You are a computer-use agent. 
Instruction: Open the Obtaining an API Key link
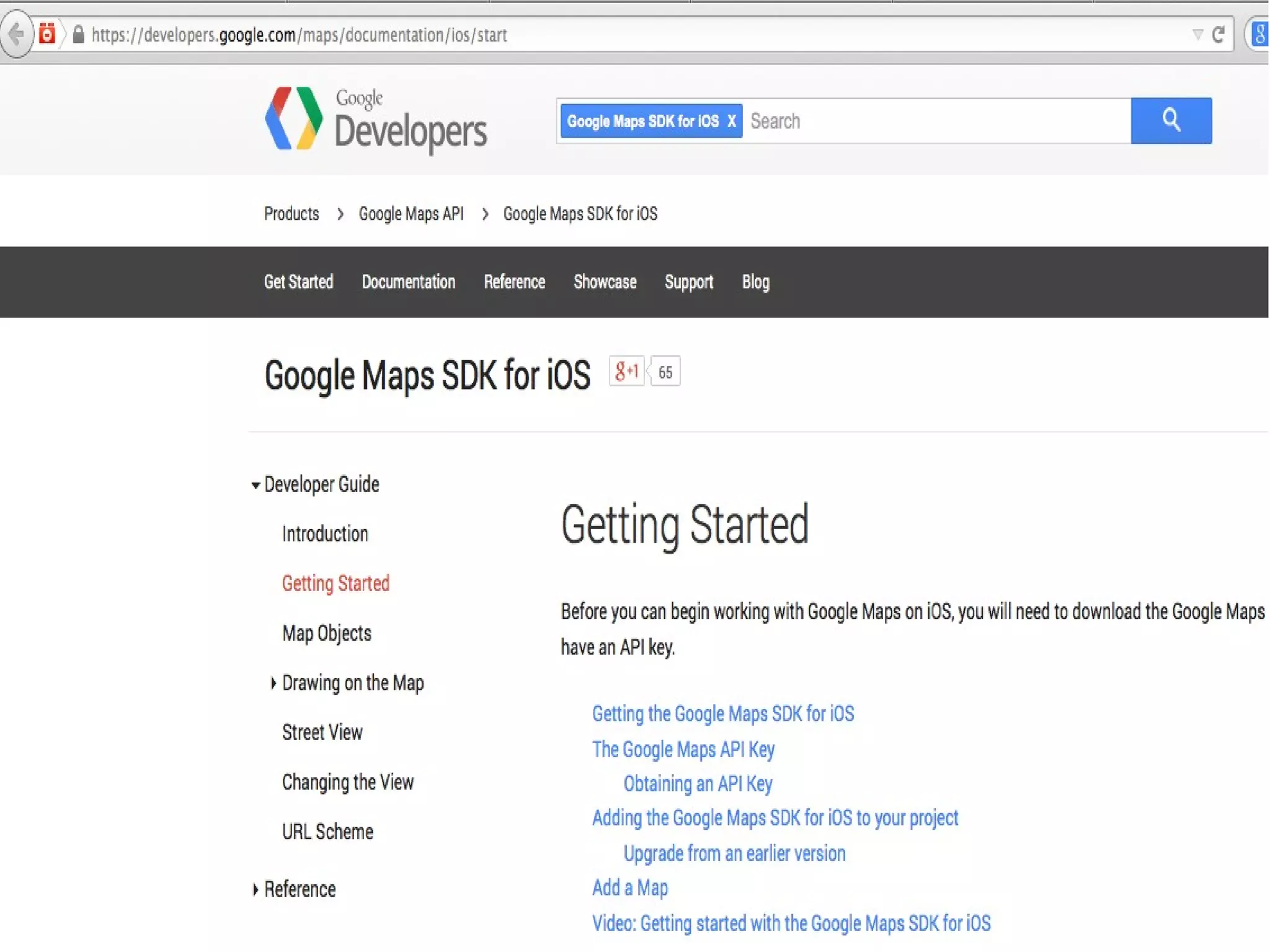click(698, 784)
